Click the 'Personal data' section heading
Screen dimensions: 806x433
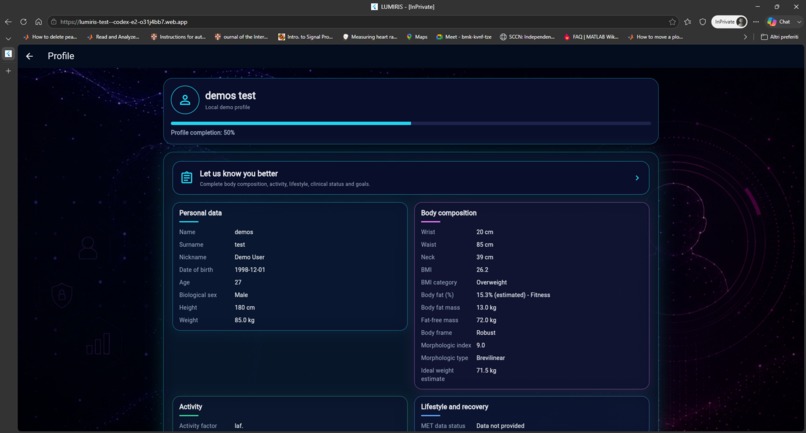point(200,213)
